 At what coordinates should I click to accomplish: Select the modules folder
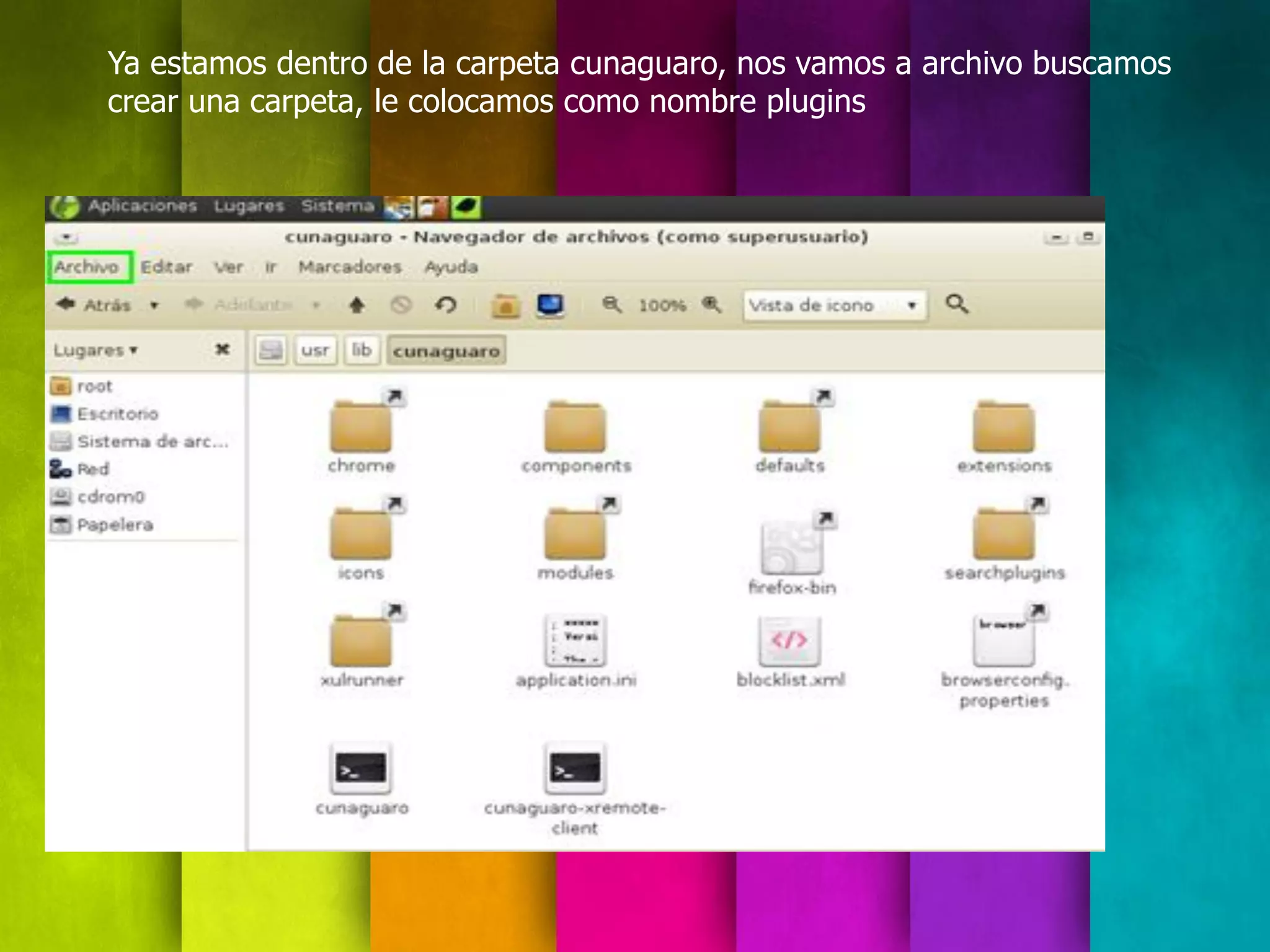575,539
